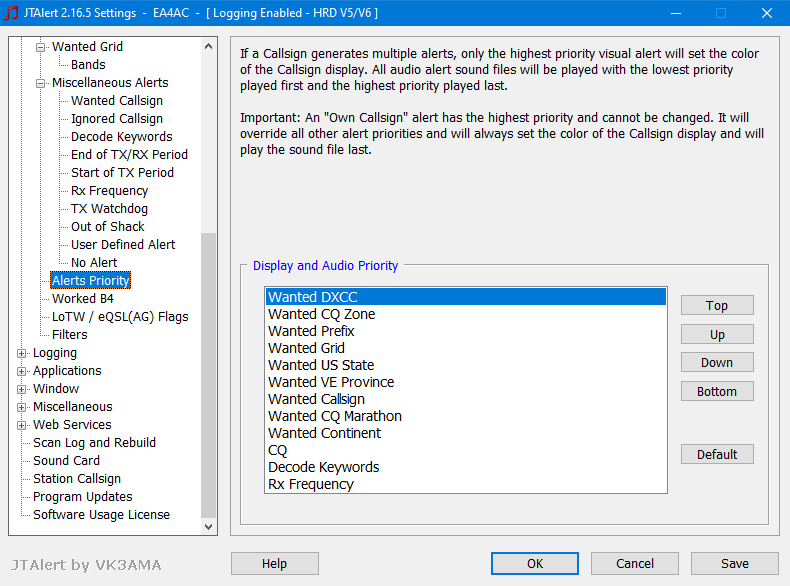790x586 pixels.
Task: Click the Down priority button
Action: (717, 362)
